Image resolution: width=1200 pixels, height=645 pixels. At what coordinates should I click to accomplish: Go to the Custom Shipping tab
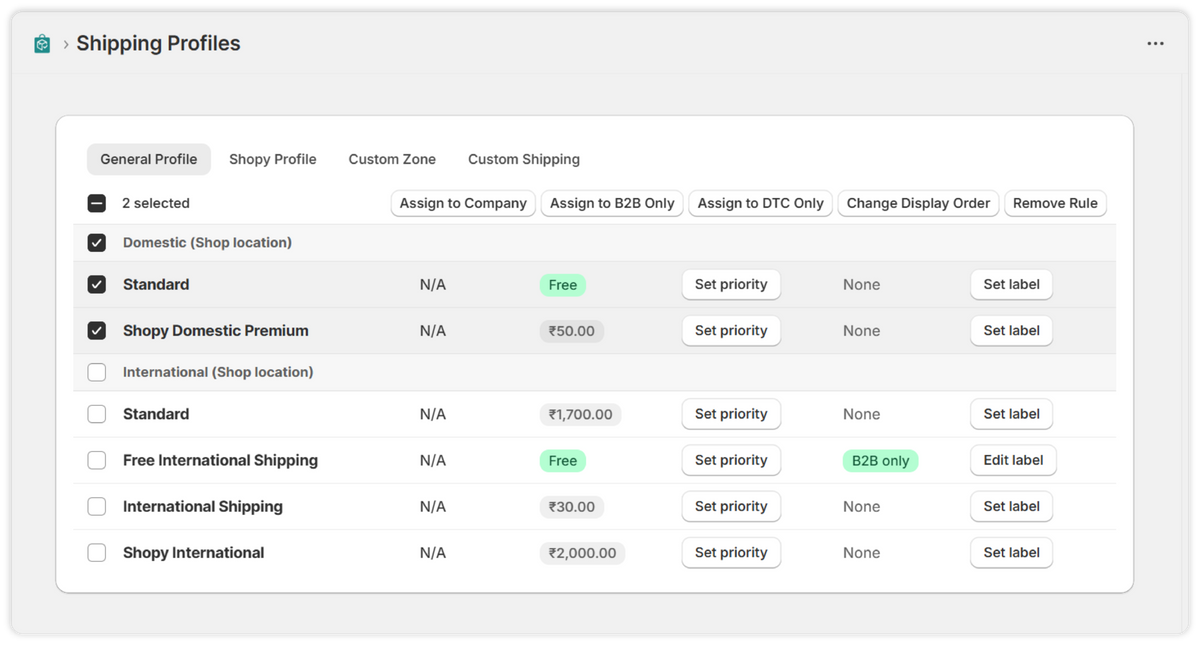click(x=524, y=159)
